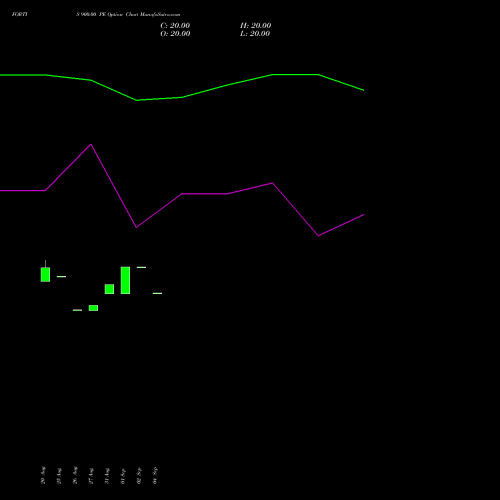Click the 'PE Option Chart' title text

point(119,14)
